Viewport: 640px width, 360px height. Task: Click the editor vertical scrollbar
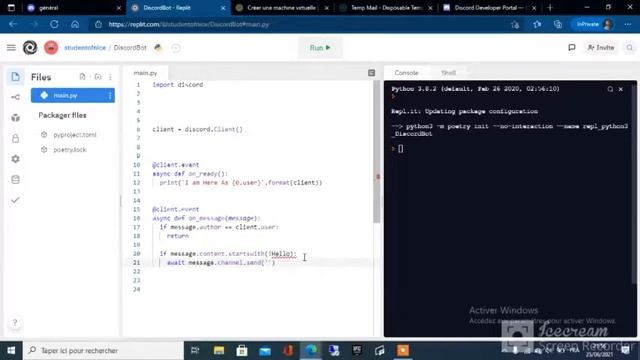point(376,152)
